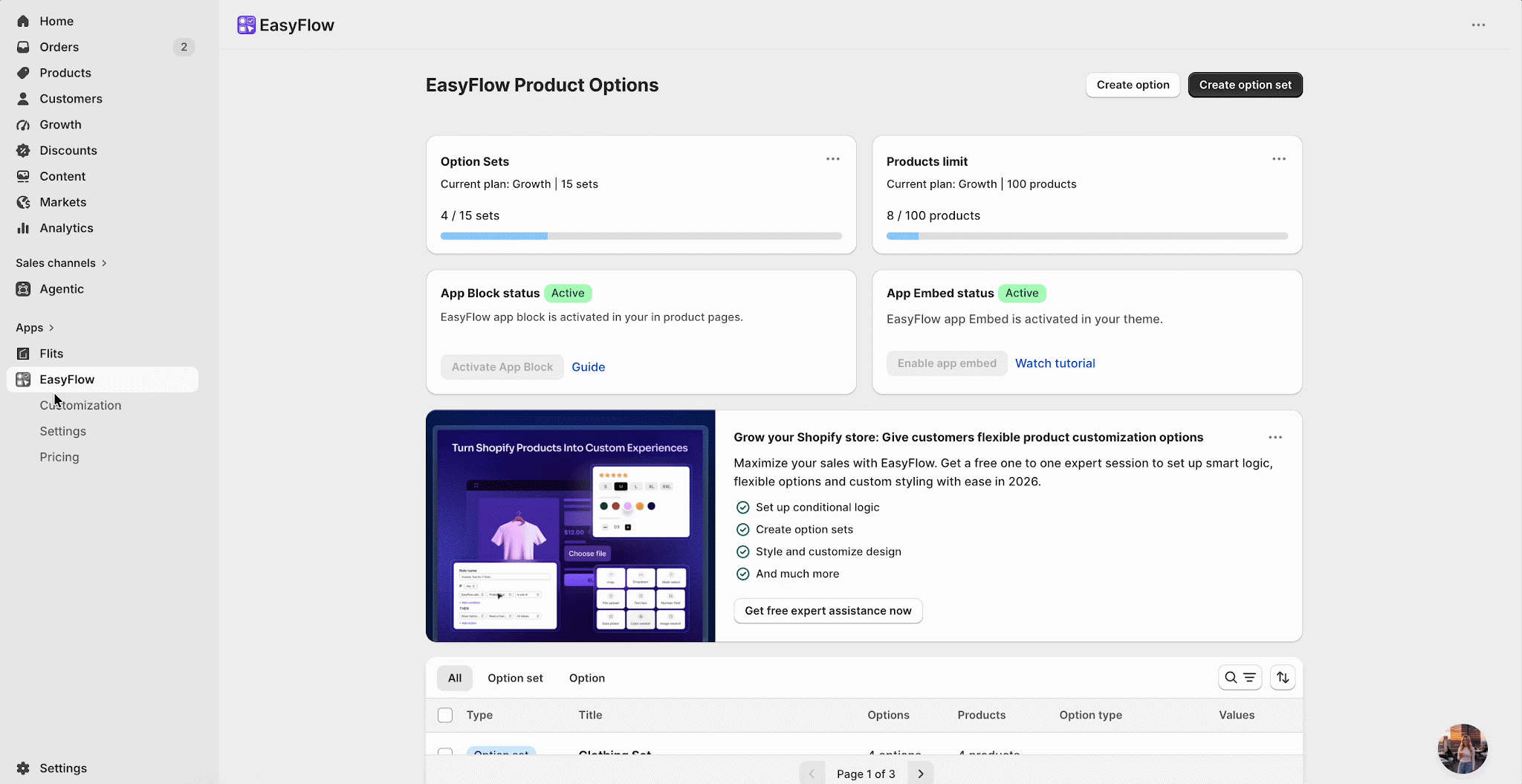Switch to the All tab
Image resolution: width=1522 pixels, height=784 pixels.
pyautogui.click(x=455, y=678)
